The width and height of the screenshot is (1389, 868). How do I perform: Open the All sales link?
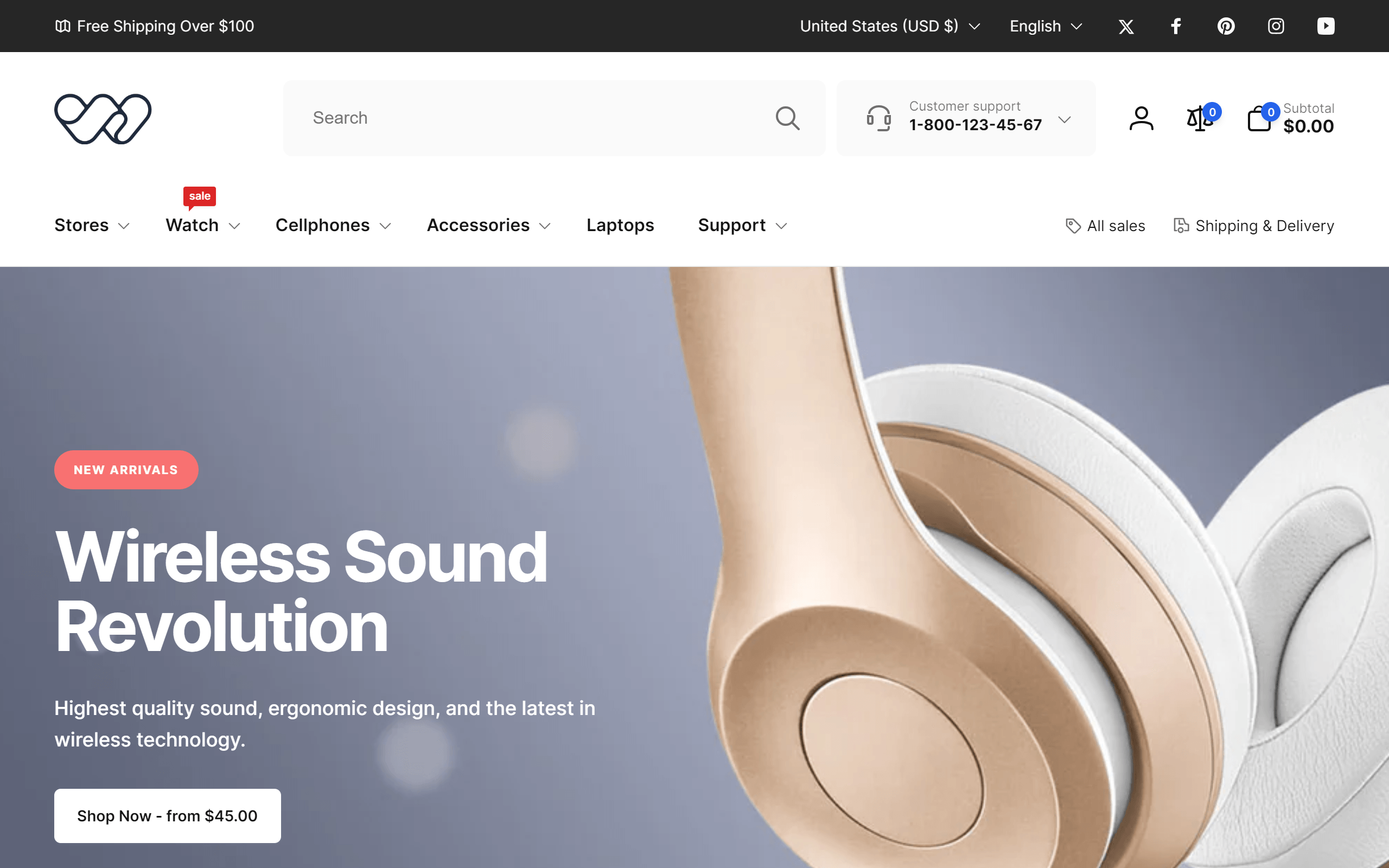1105,226
